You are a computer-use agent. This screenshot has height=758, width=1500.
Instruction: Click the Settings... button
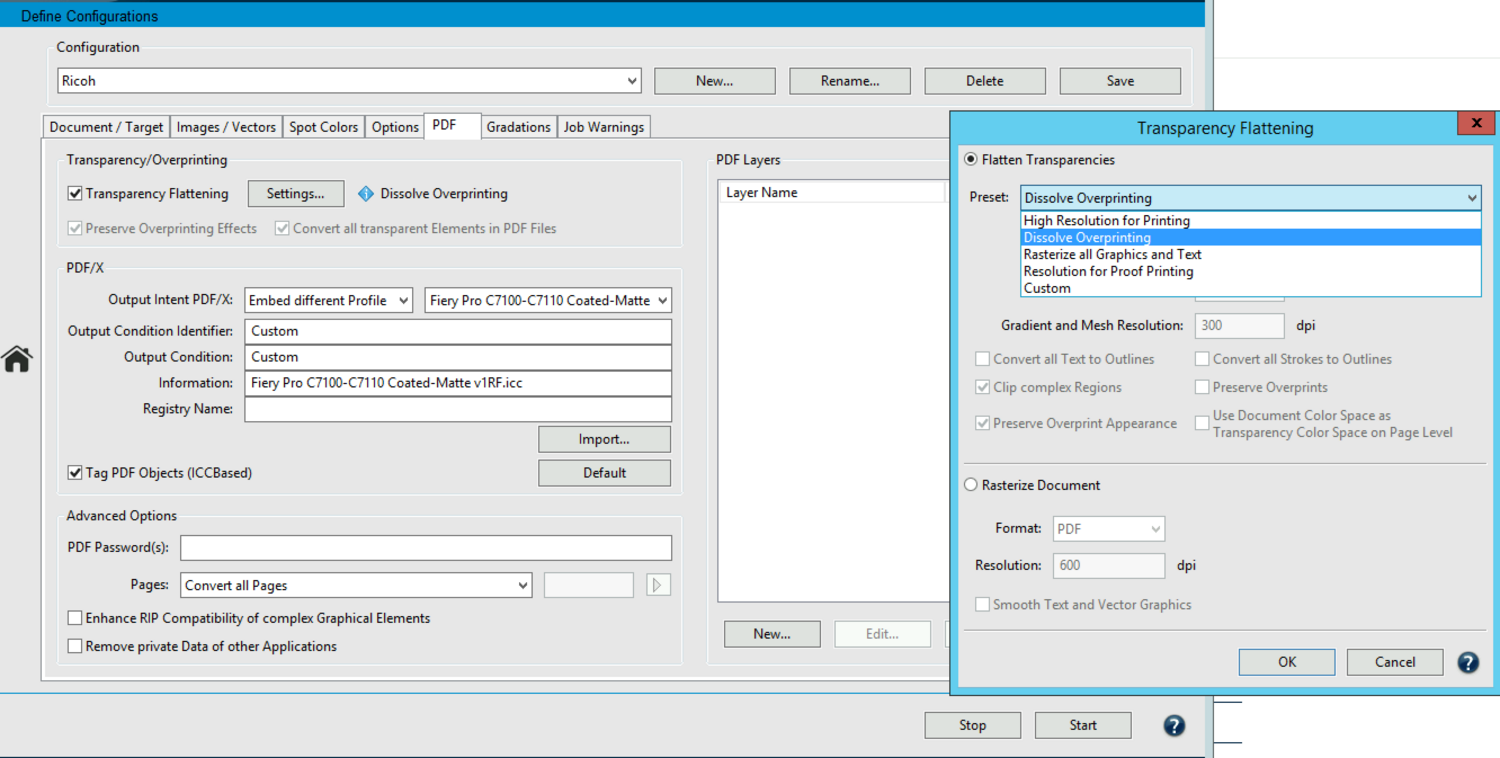click(x=295, y=194)
